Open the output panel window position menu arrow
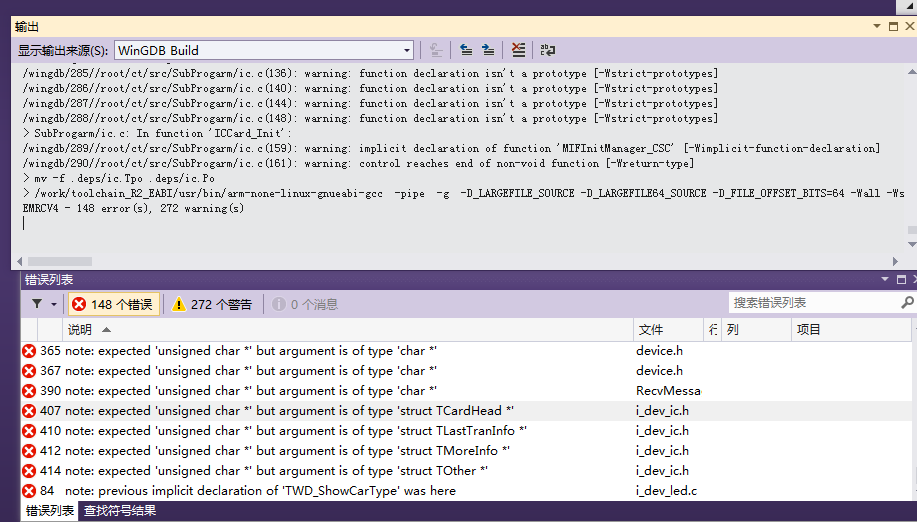917x522 pixels. [877, 26]
